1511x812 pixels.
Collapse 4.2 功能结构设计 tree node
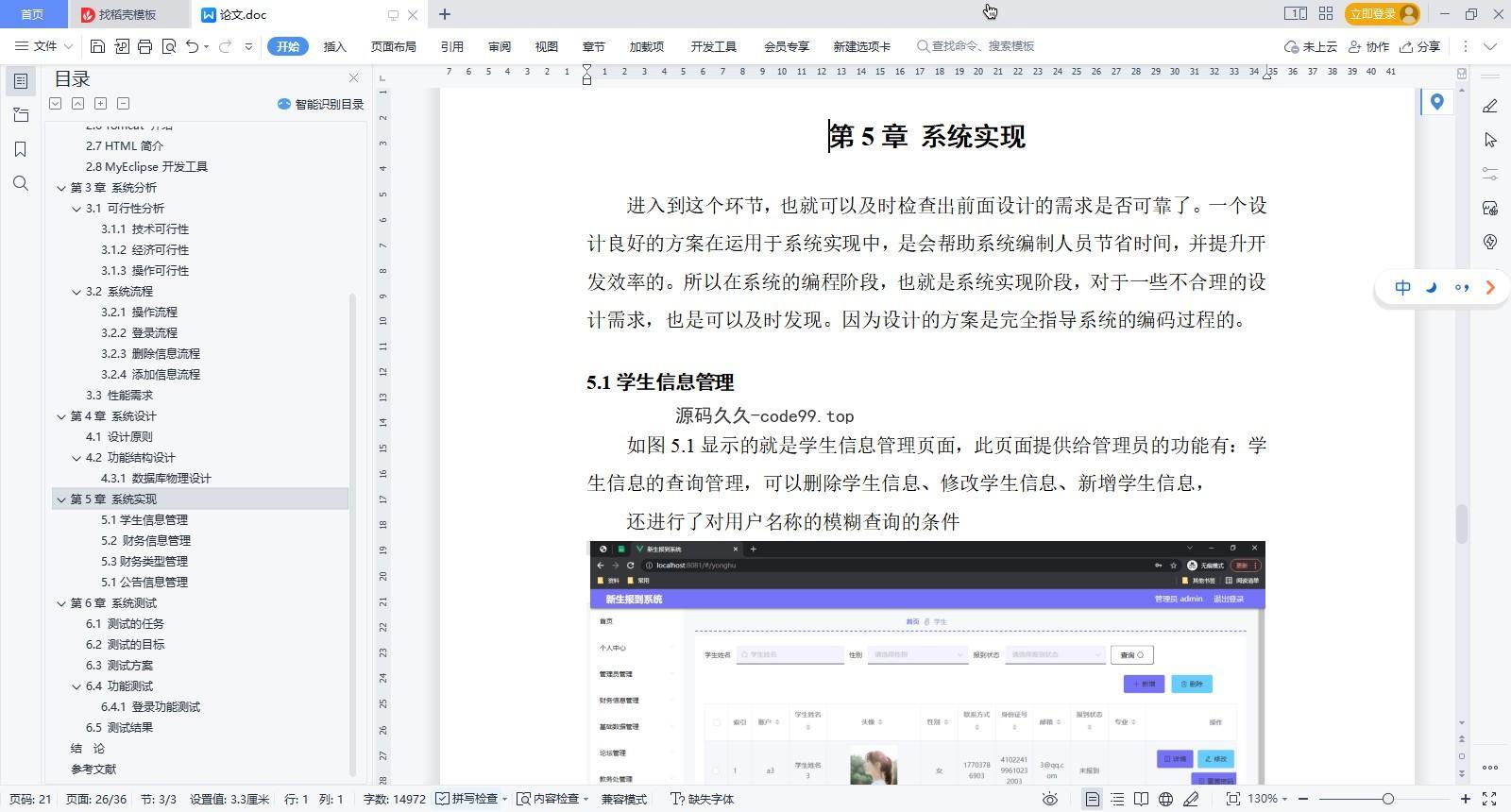coord(76,458)
